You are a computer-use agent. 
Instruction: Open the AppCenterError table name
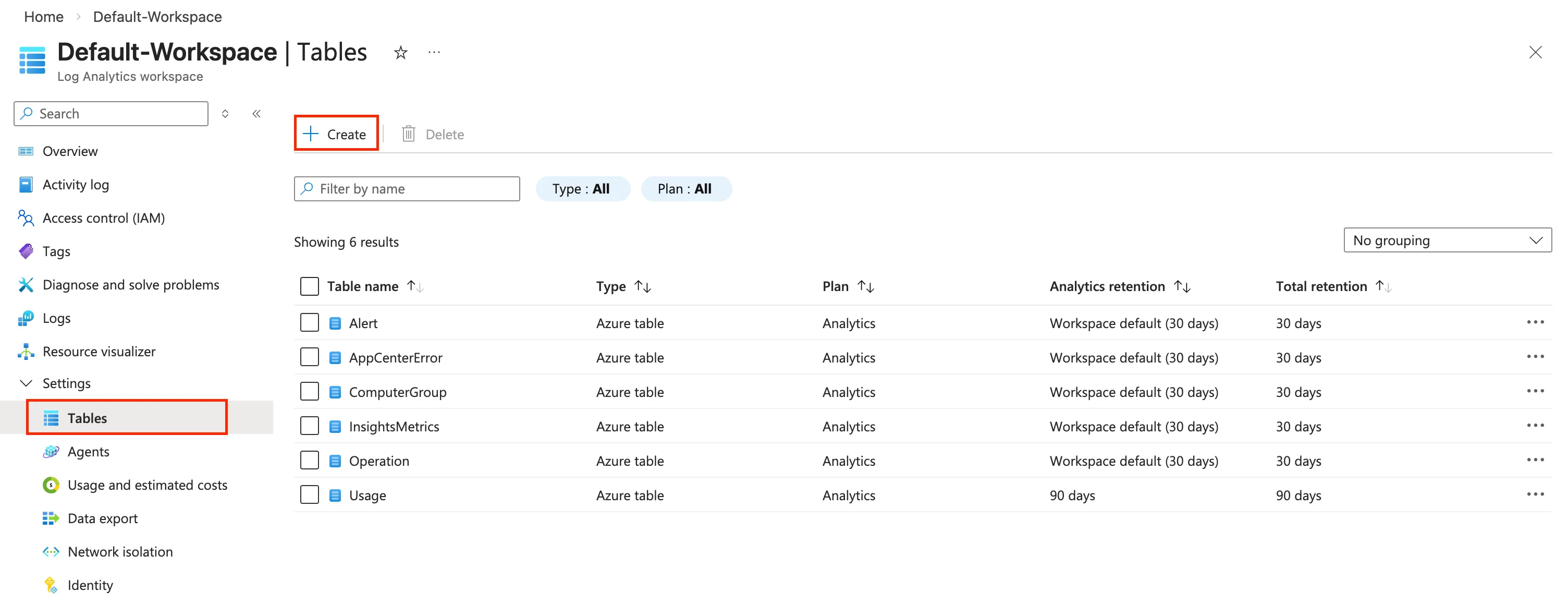click(396, 357)
